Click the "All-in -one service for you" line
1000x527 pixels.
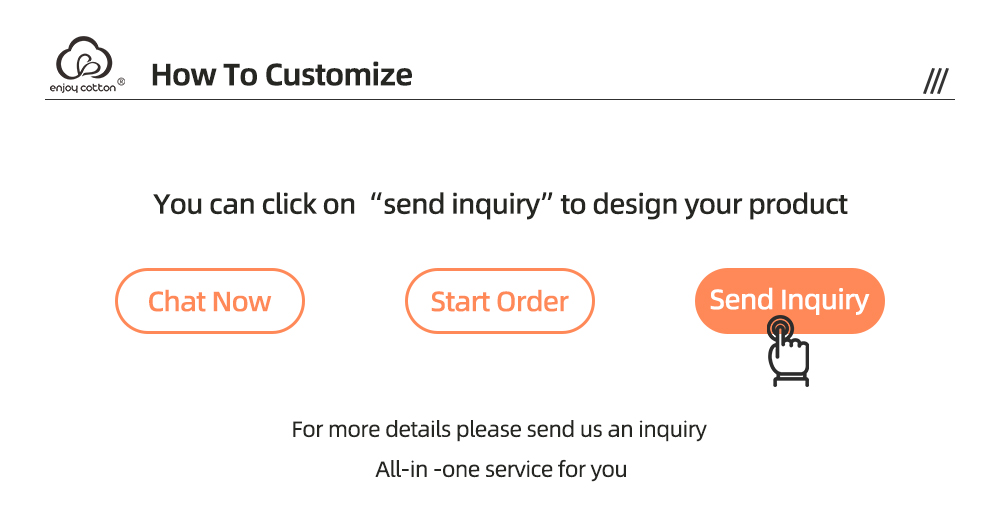coord(501,469)
